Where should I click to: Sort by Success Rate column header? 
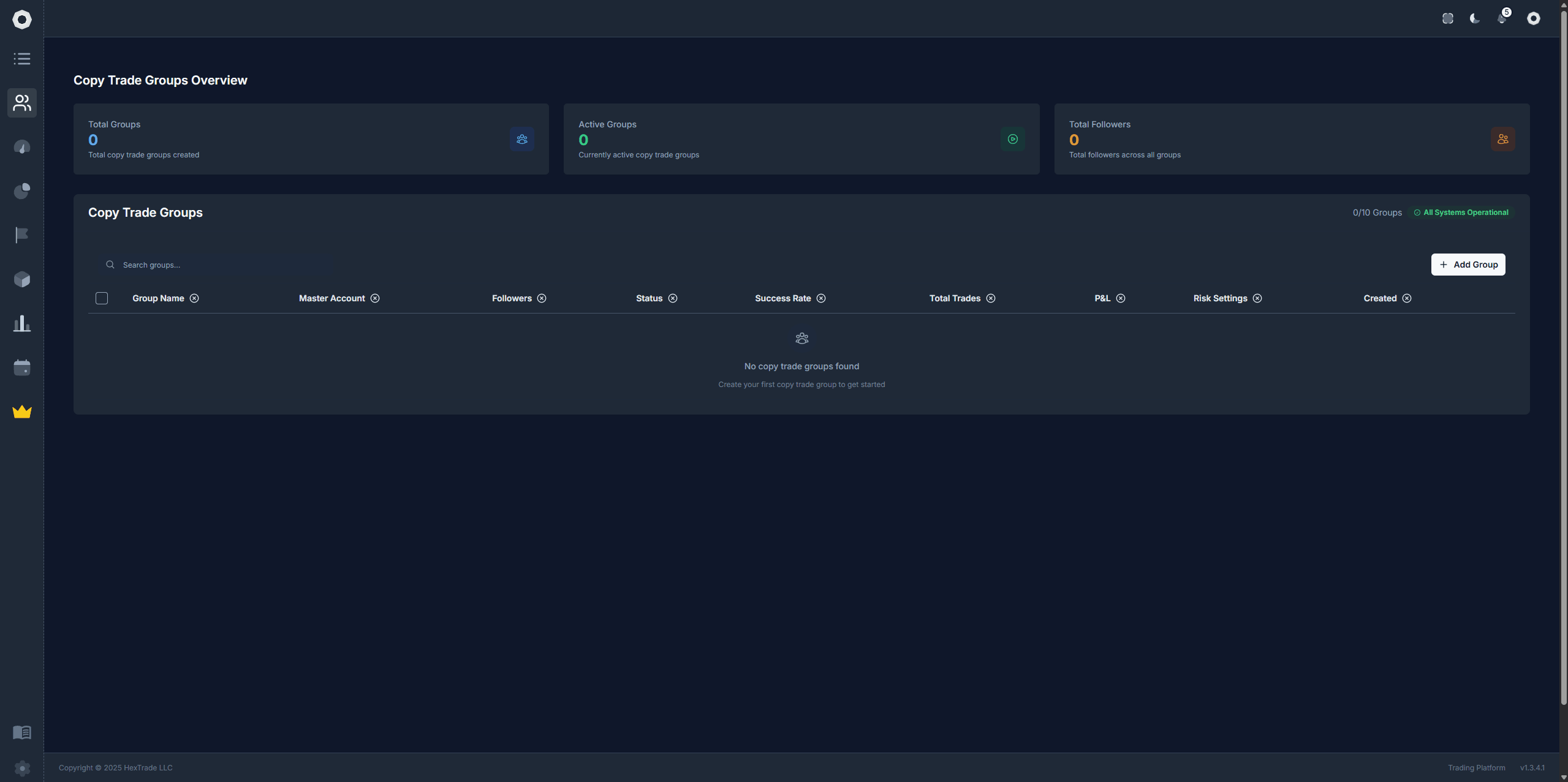pyautogui.click(x=782, y=298)
